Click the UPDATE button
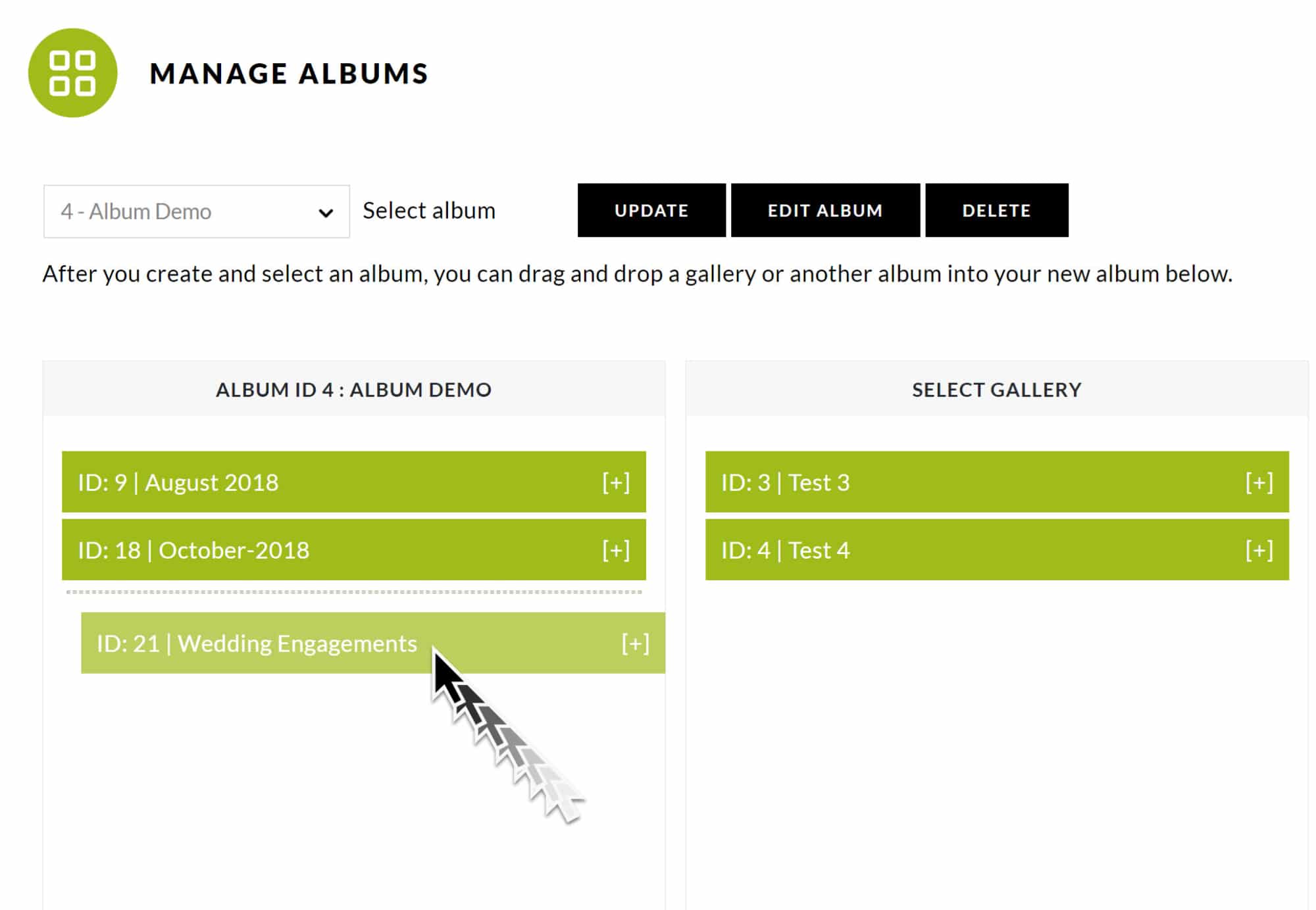1316x910 pixels. click(651, 211)
